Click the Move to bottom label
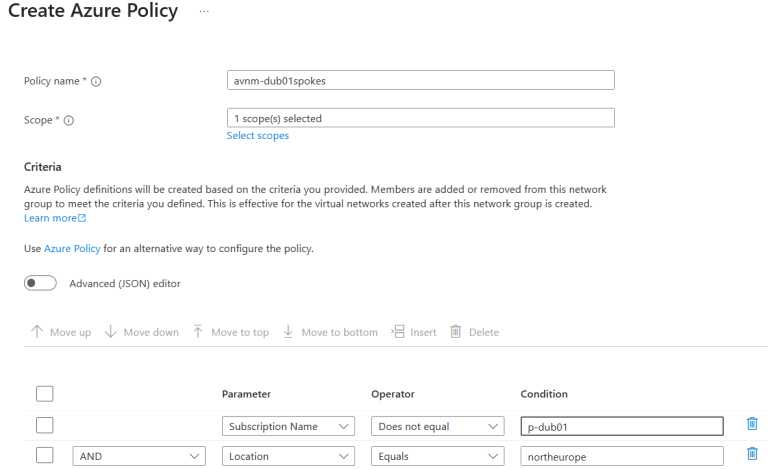Image resolution: width=768 pixels, height=469 pixels. 339,332
